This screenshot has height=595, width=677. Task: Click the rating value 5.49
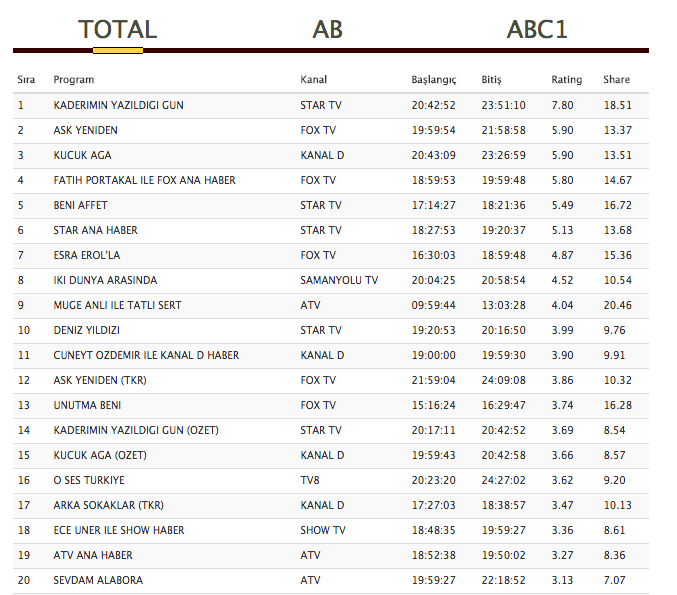562,205
